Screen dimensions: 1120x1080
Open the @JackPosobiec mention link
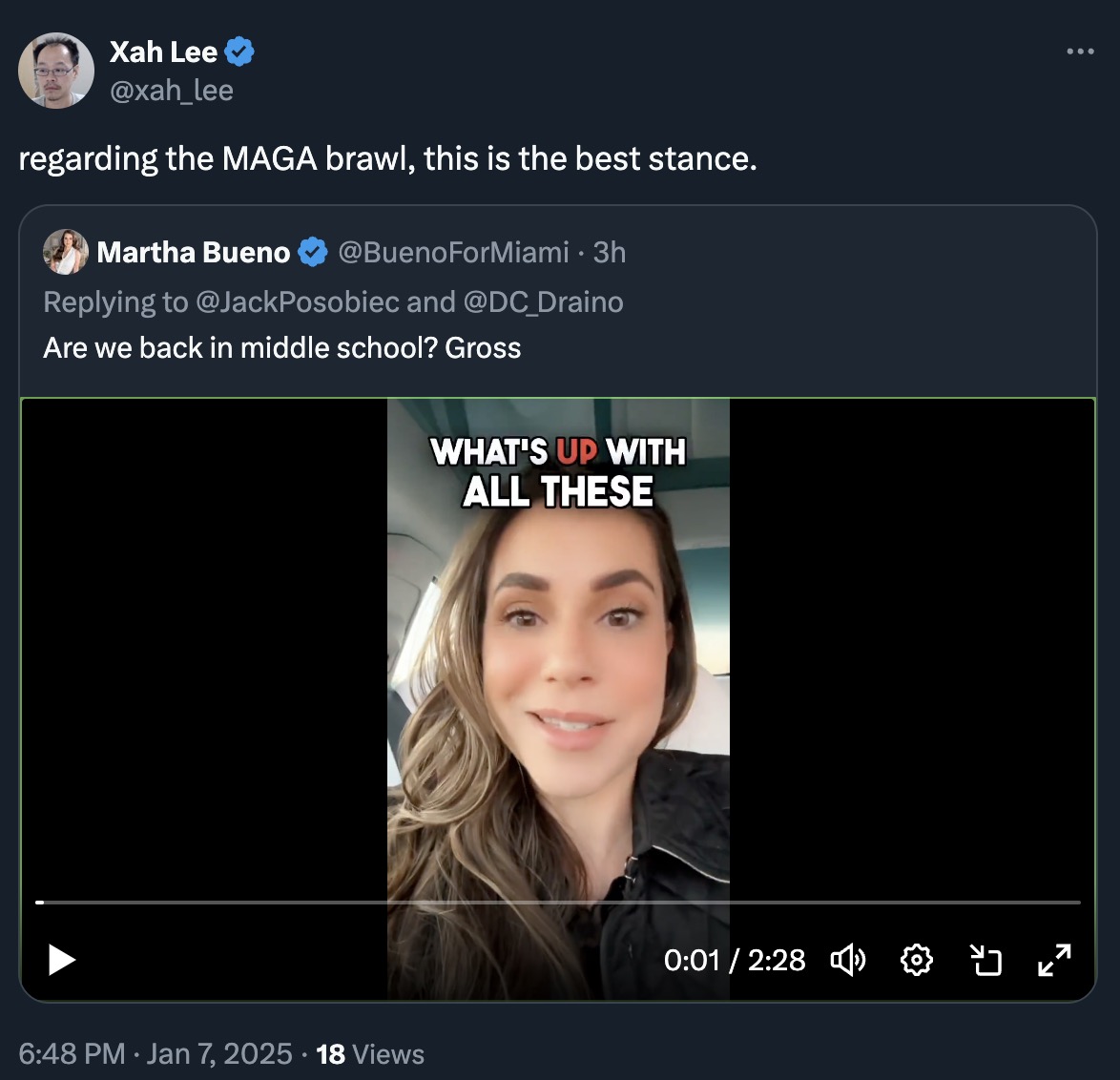pos(297,302)
